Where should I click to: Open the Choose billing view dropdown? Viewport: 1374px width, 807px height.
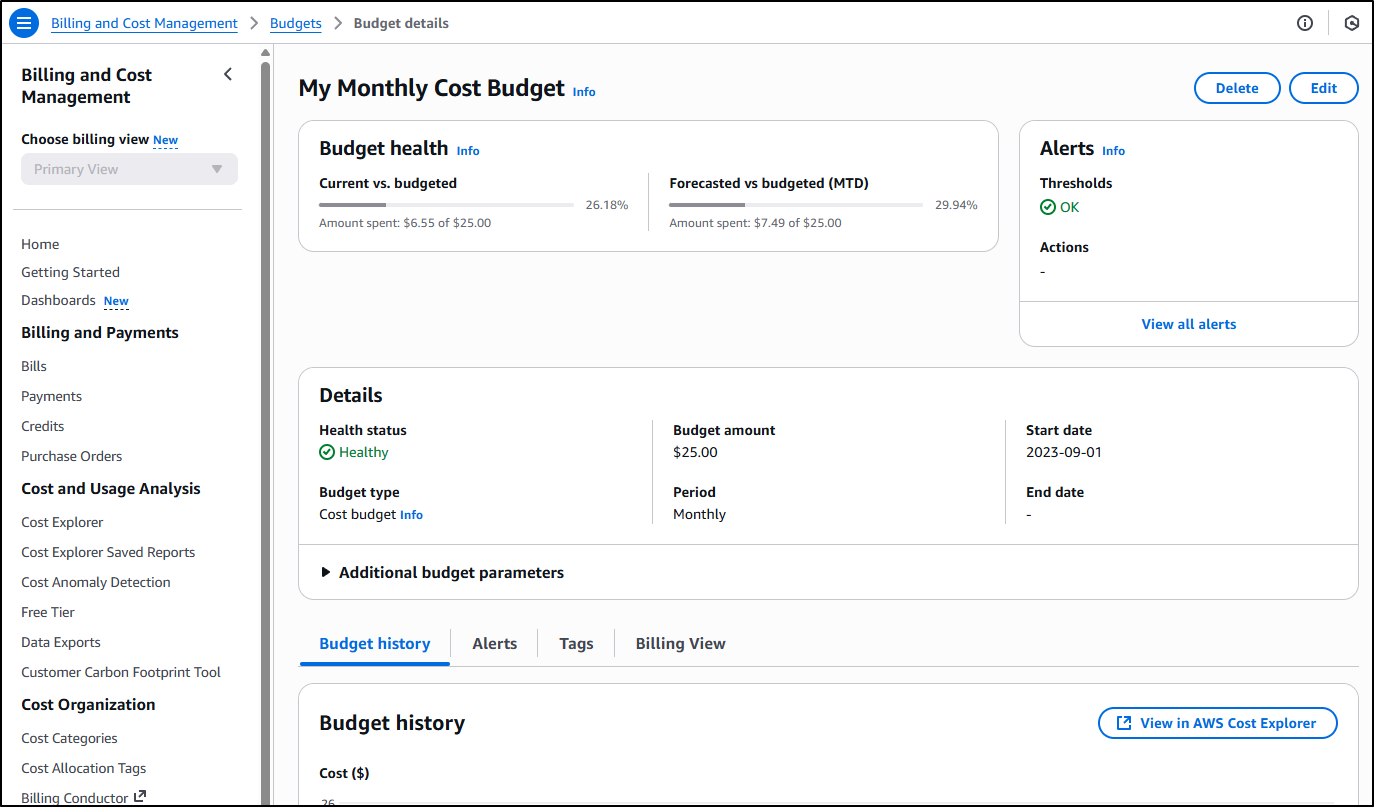(x=129, y=169)
